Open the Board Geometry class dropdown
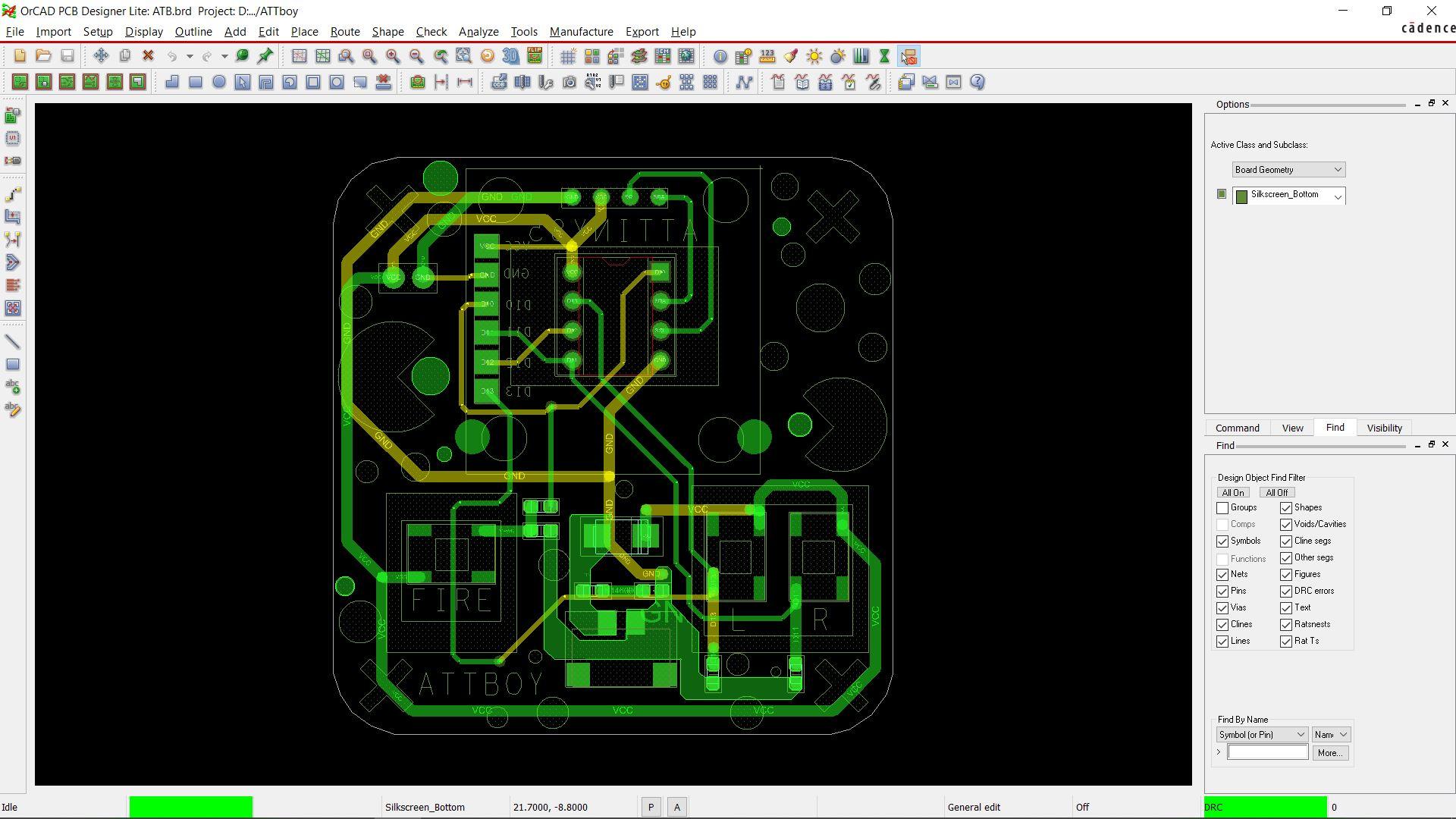This screenshot has height=819, width=1456. (x=1289, y=170)
